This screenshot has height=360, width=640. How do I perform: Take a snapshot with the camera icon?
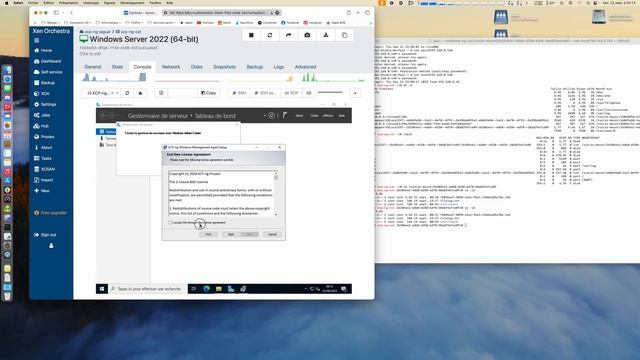(307, 36)
